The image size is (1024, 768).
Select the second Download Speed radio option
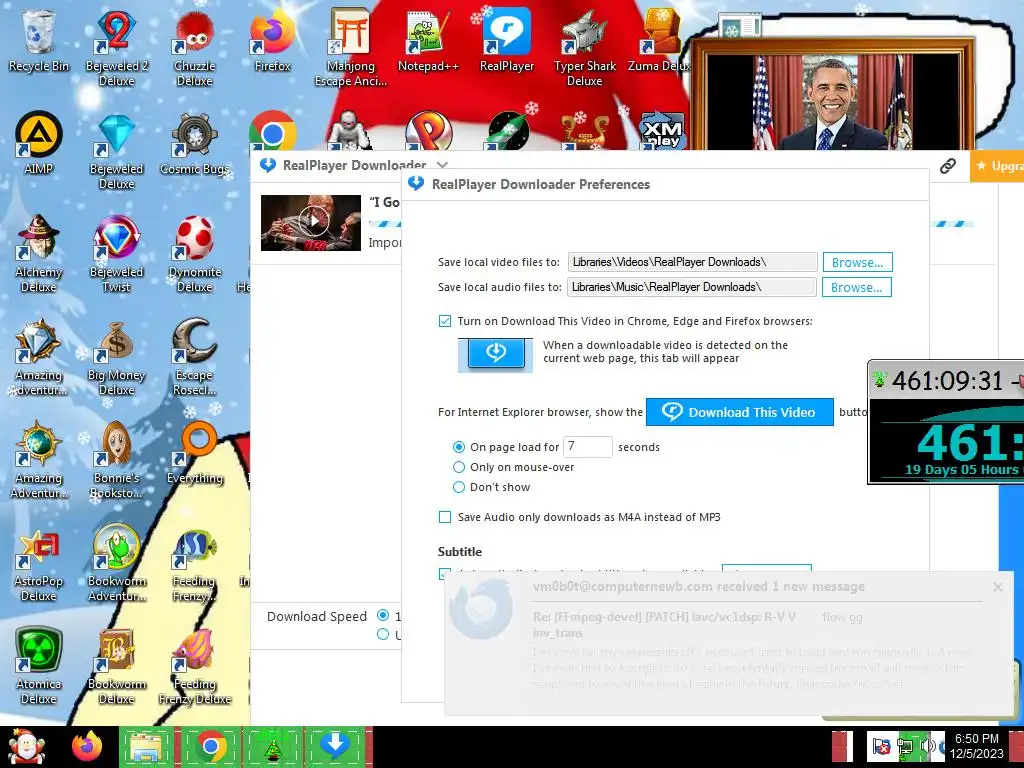pyautogui.click(x=383, y=634)
